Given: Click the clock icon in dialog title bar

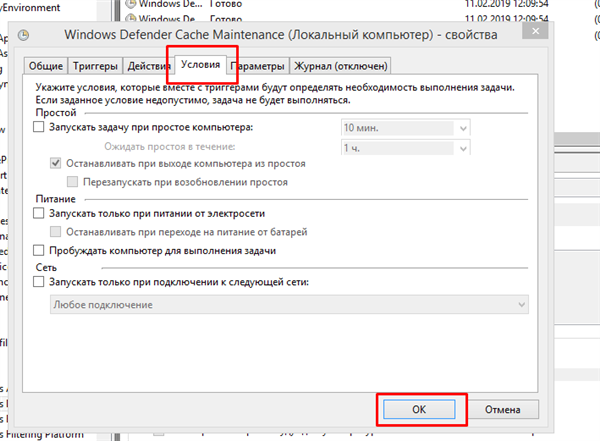Looking at the screenshot, I should click(x=24, y=35).
